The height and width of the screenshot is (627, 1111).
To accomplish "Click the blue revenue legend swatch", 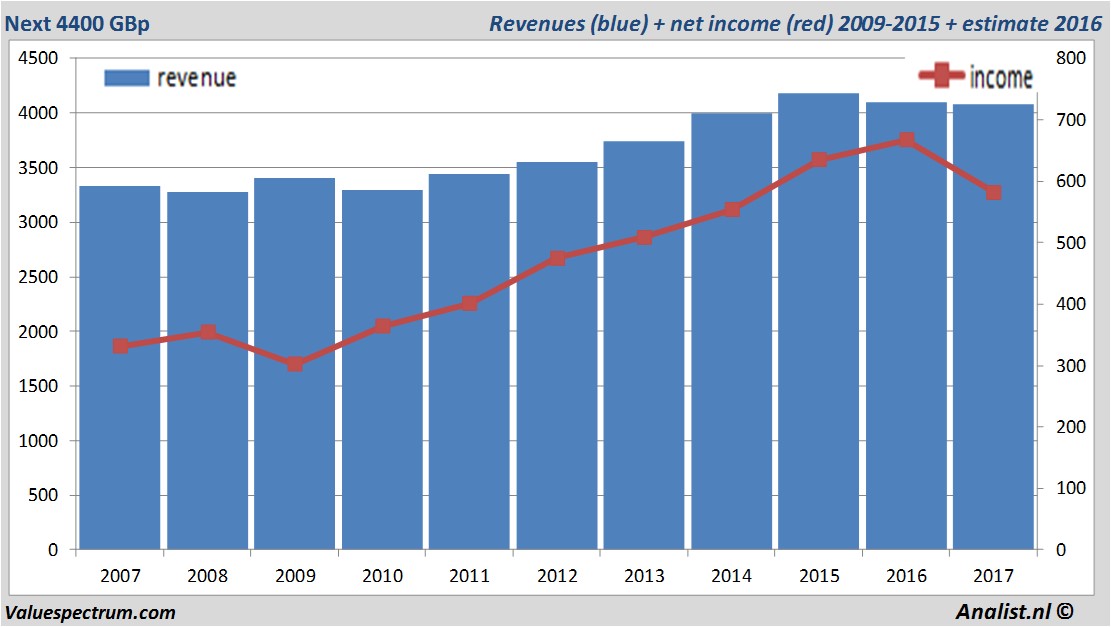I will (126, 78).
